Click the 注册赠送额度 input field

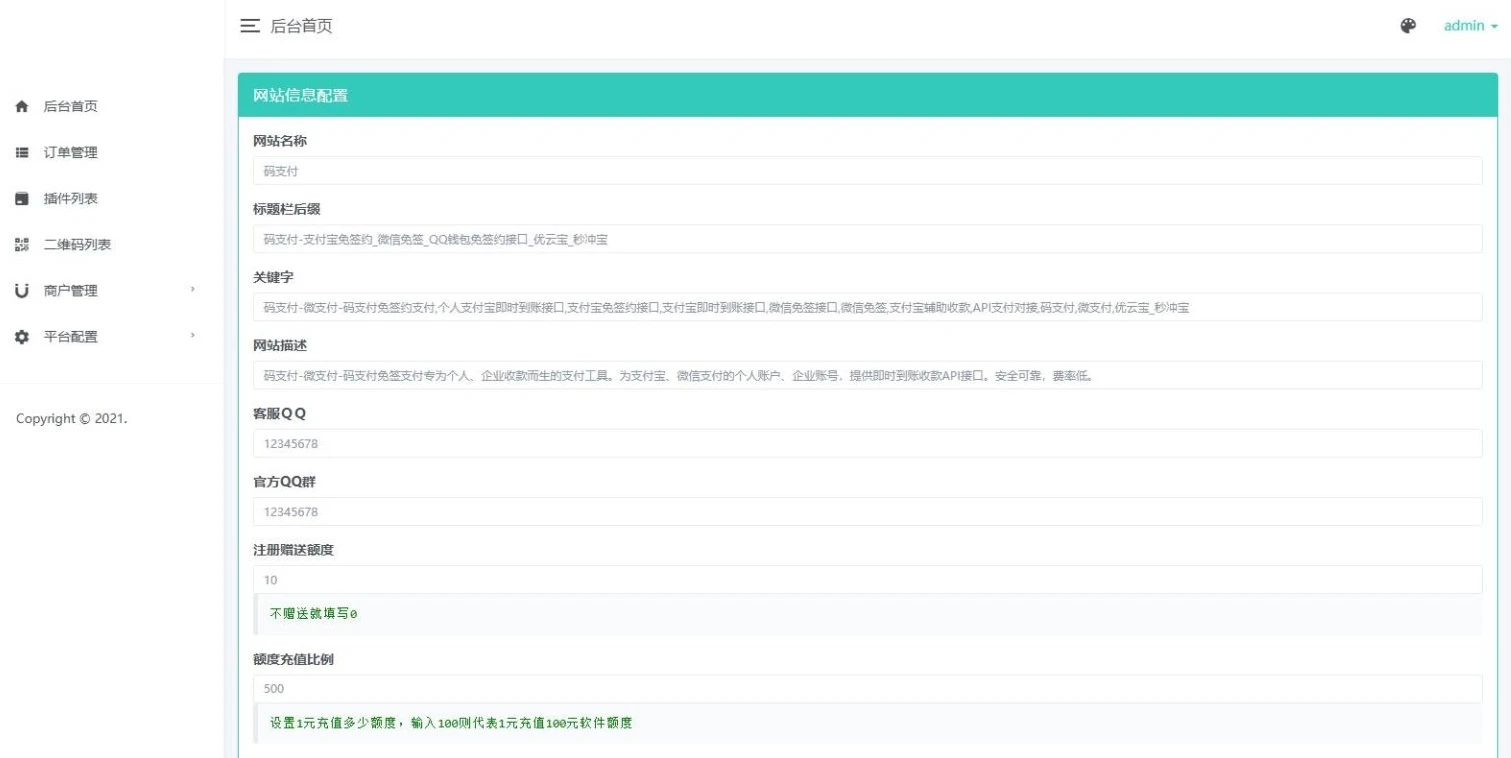867,579
